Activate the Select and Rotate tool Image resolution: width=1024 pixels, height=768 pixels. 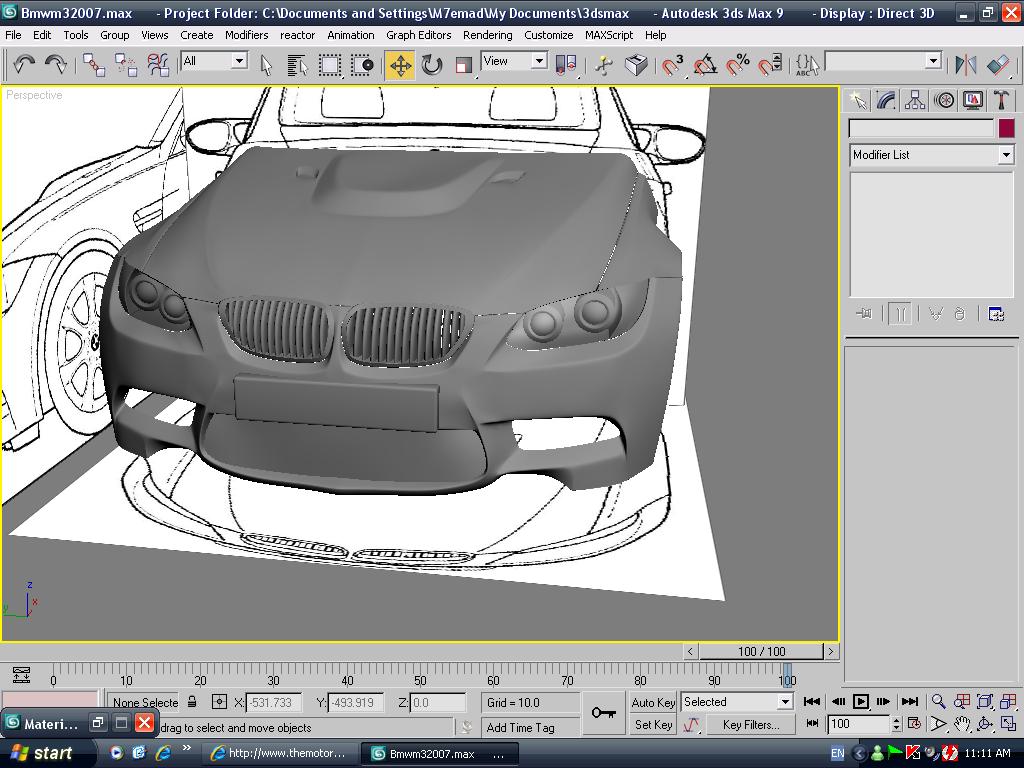tap(432, 65)
